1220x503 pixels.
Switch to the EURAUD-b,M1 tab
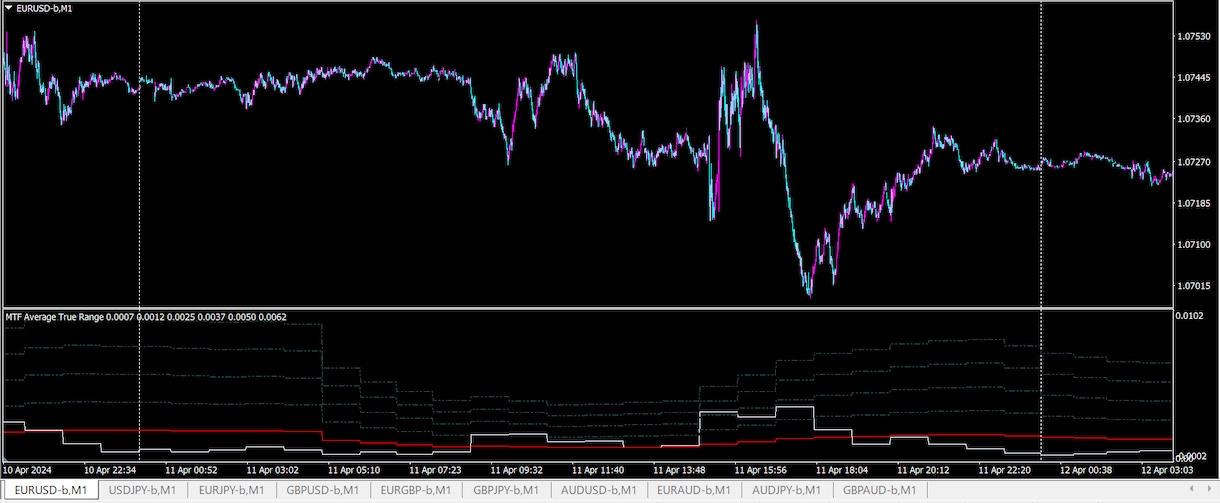694,490
